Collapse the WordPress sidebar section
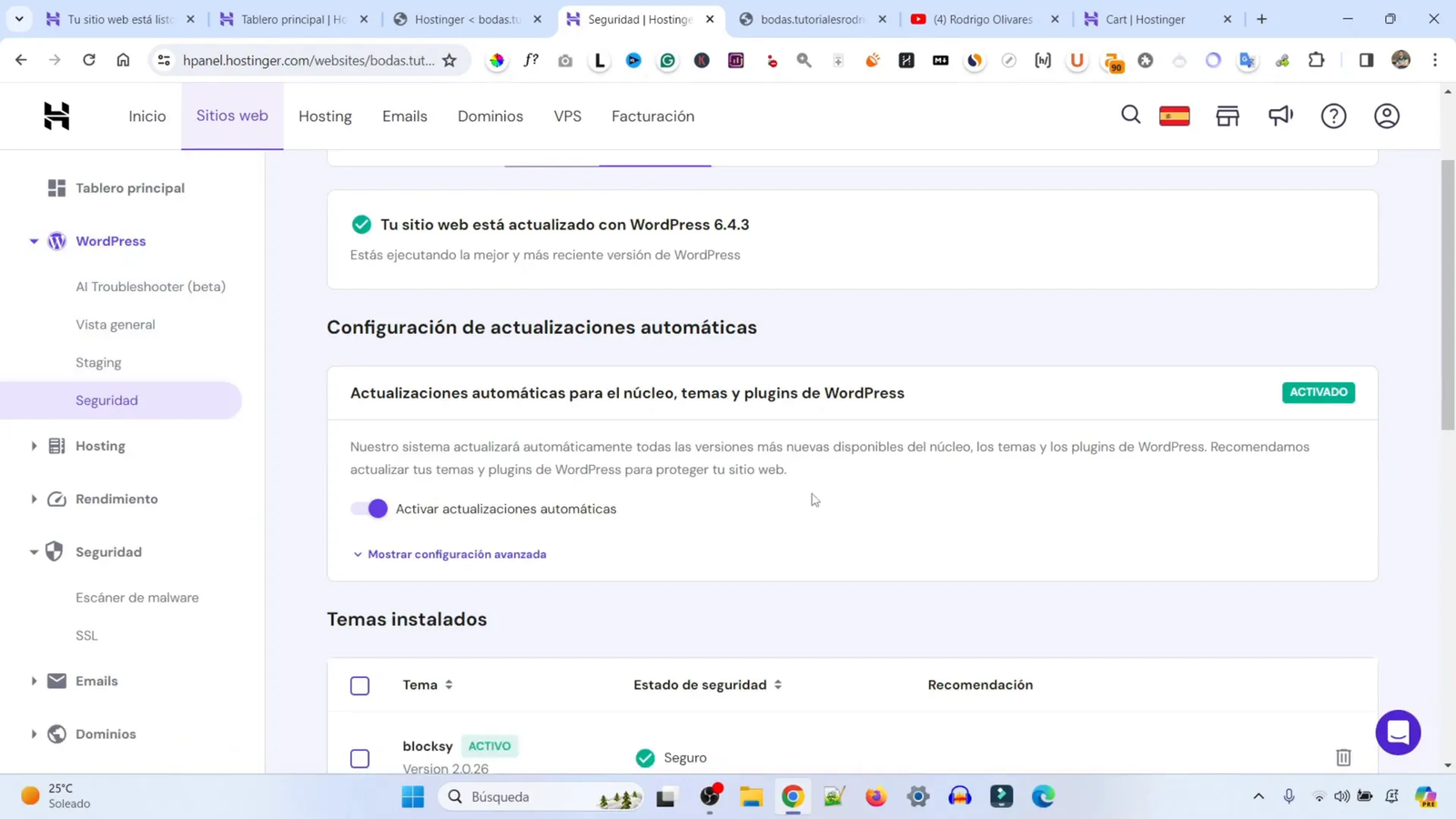Screen dimensions: 1456x819 coord(34,241)
